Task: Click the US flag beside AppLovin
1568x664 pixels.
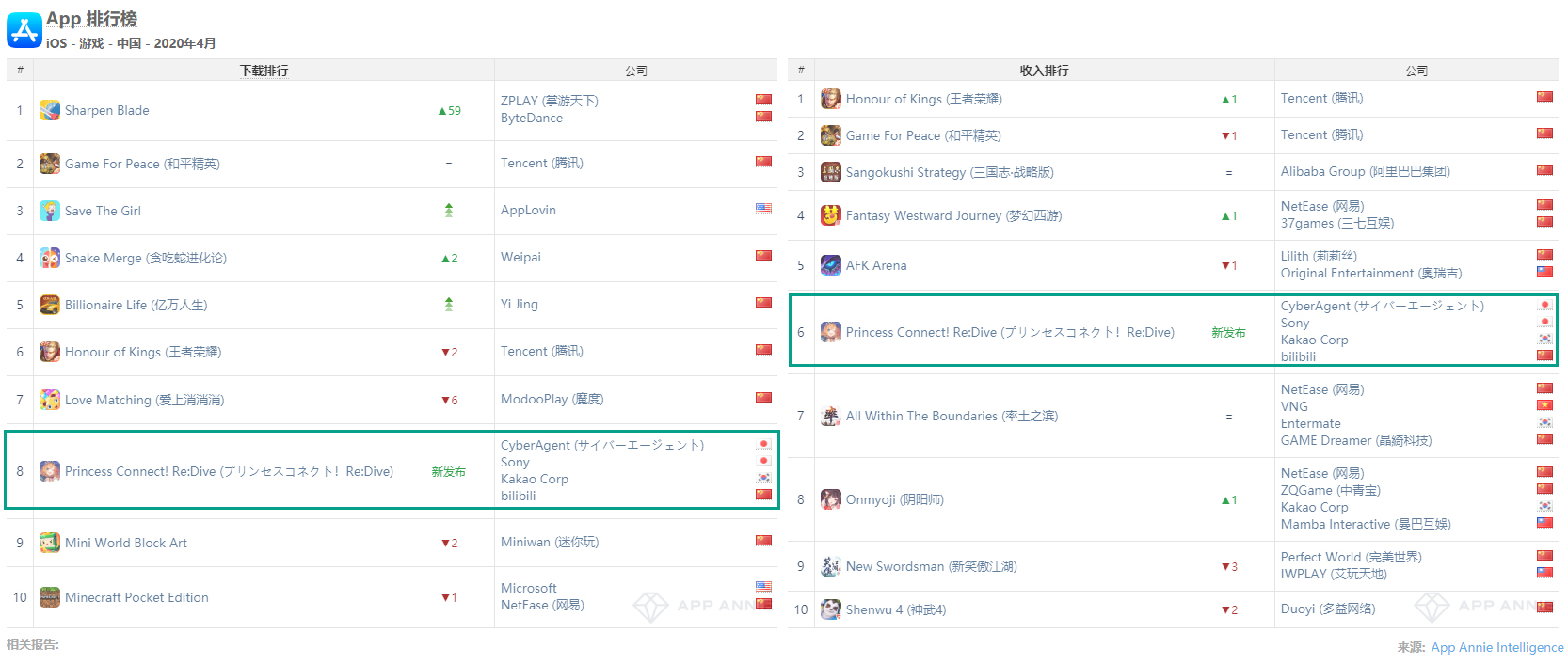Action: (763, 209)
